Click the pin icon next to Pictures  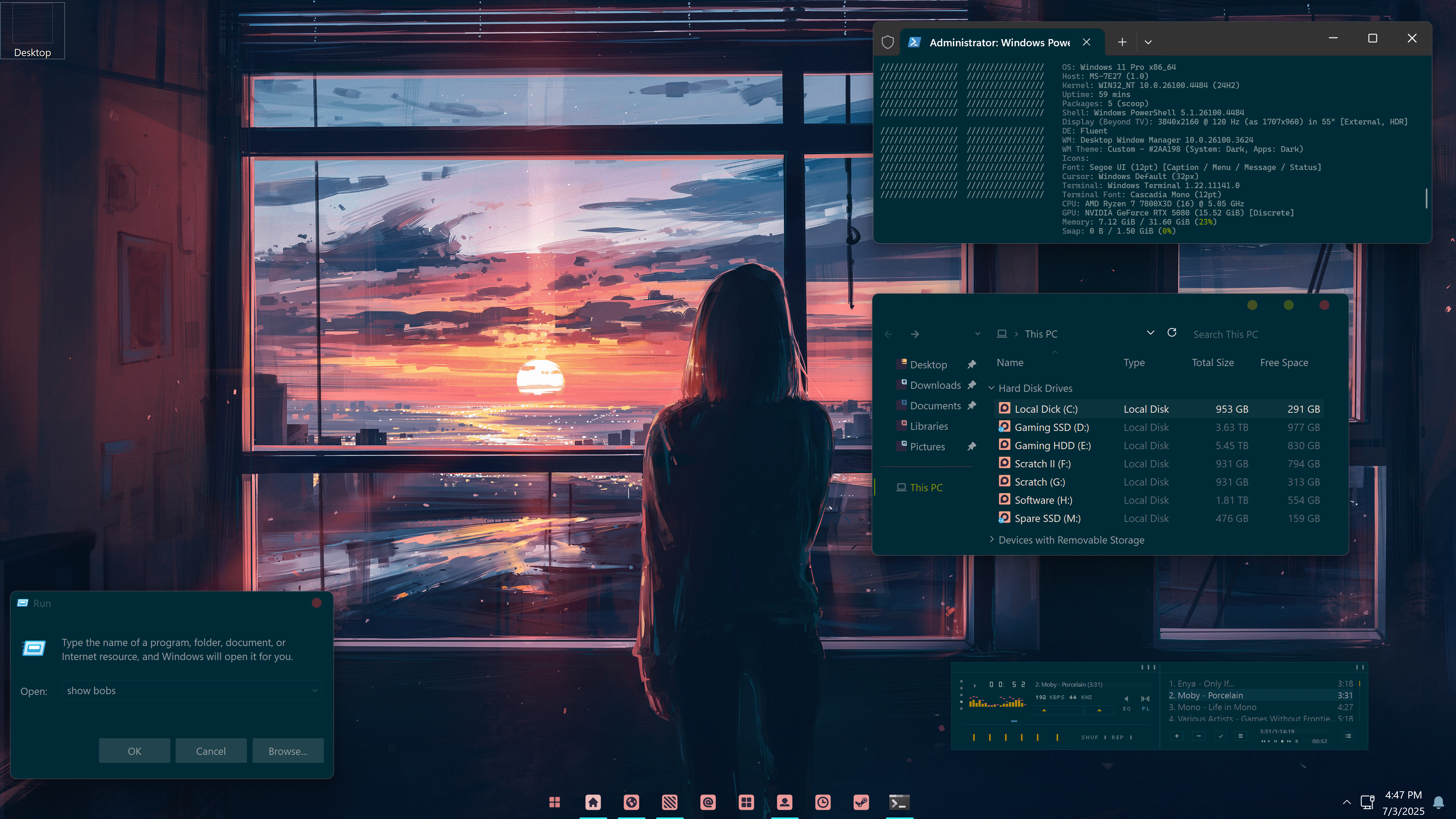[972, 446]
